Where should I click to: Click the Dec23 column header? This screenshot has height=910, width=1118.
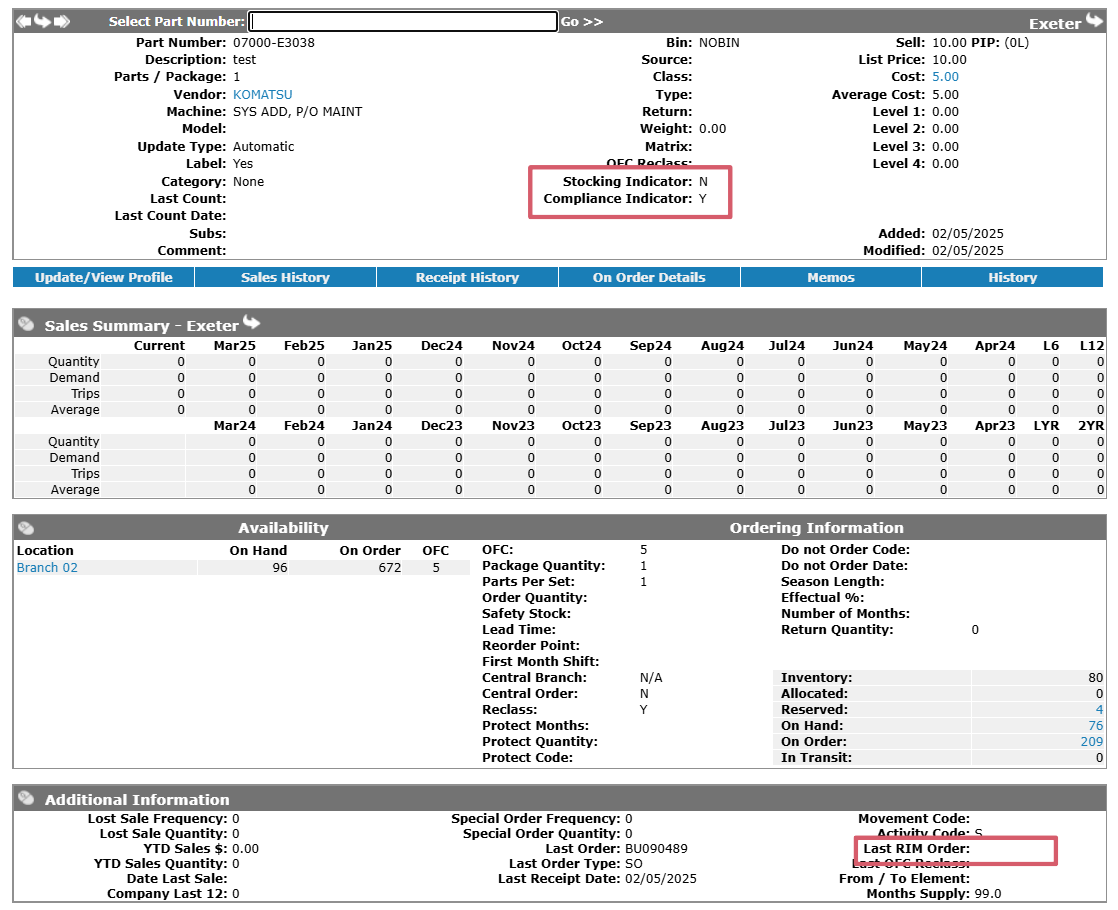click(441, 426)
